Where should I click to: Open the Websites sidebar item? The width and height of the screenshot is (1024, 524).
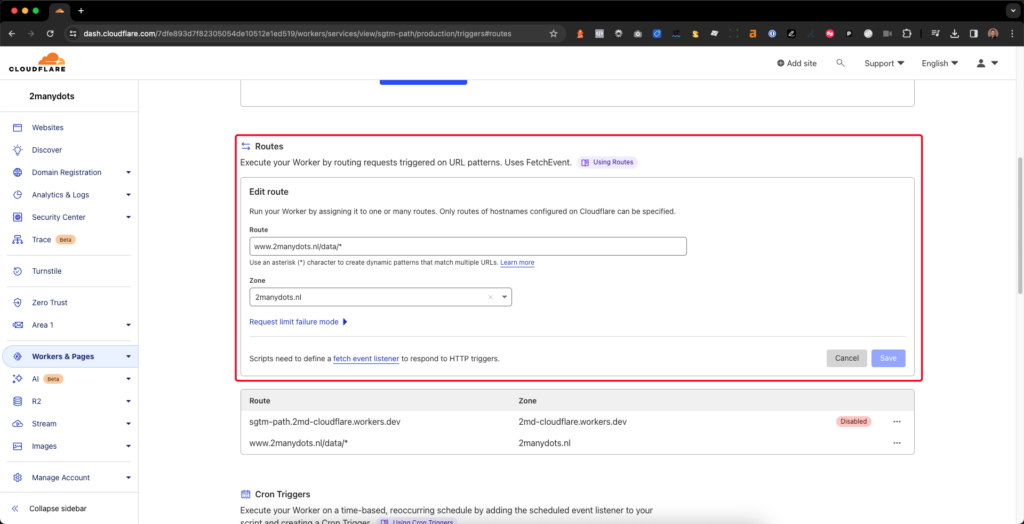[47, 127]
